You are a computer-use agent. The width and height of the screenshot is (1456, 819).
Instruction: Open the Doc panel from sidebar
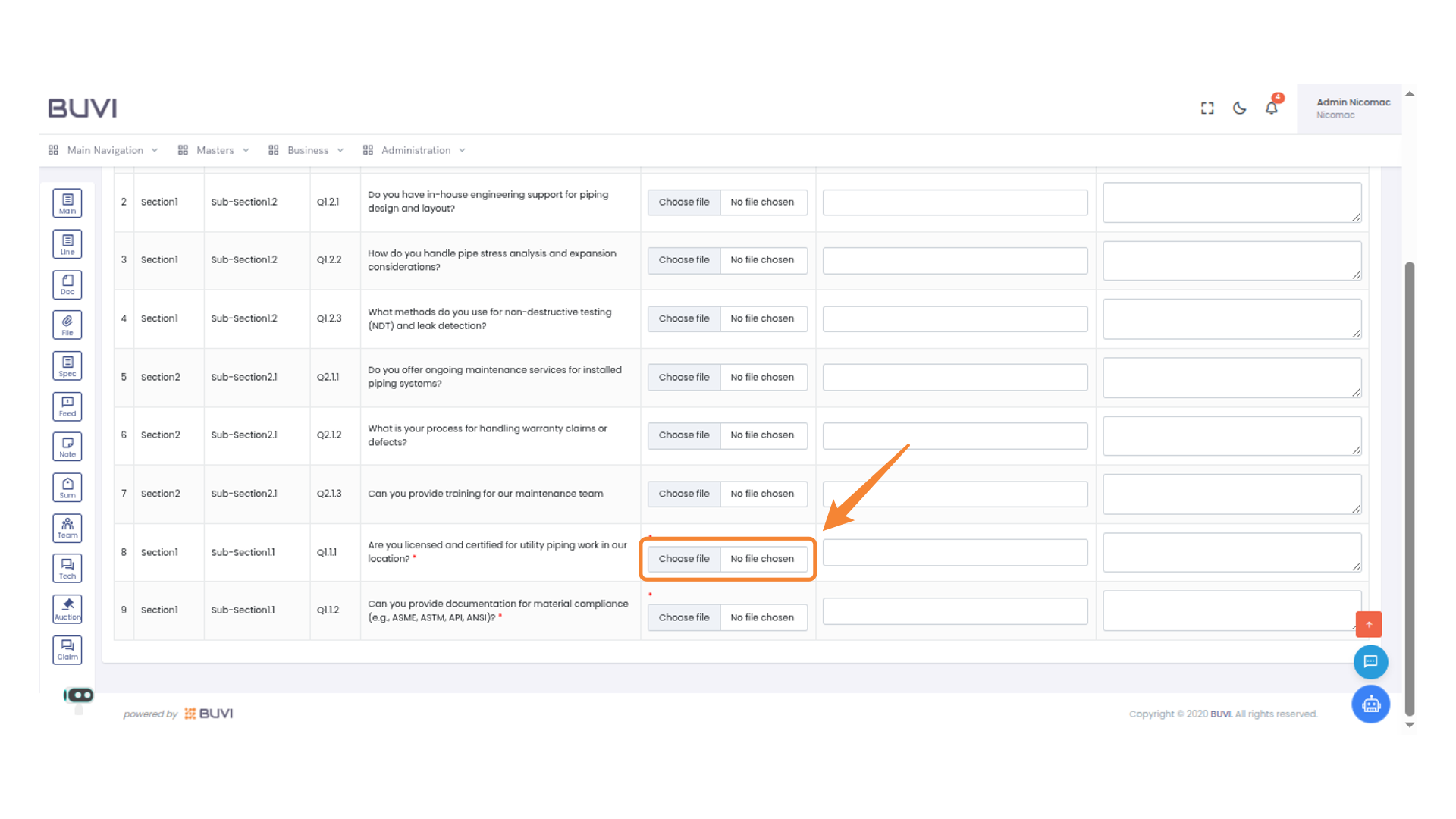[x=67, y=284]
